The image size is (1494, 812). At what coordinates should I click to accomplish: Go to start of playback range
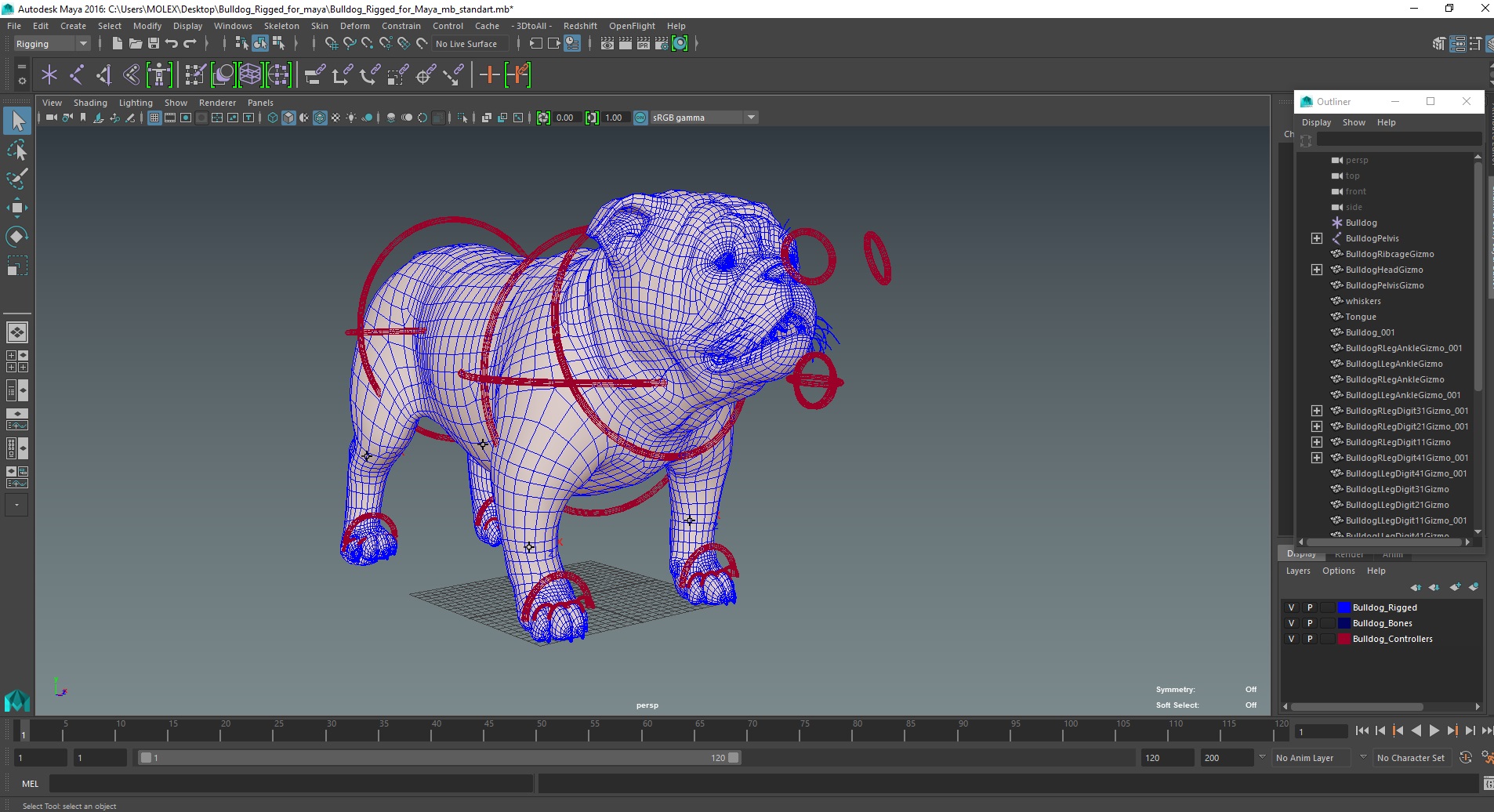1362,730
